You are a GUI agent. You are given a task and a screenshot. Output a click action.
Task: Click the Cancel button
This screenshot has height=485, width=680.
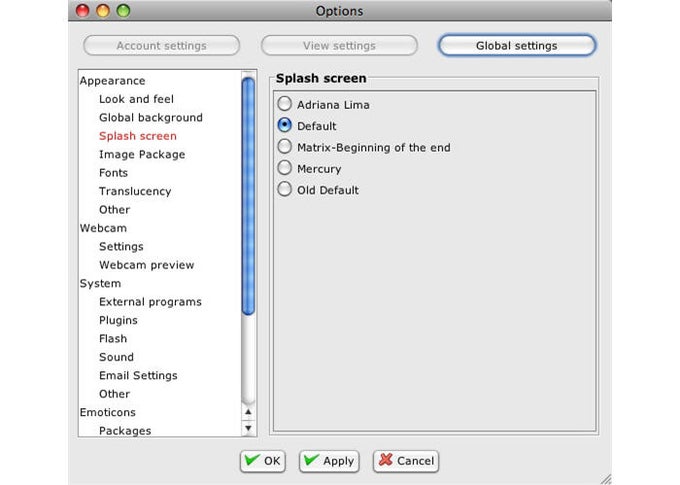tap(406, 461)
